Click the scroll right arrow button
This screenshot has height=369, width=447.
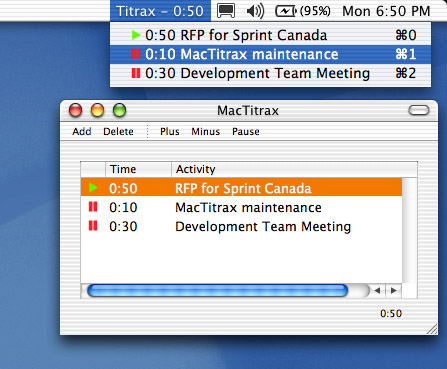coord(394,291)
